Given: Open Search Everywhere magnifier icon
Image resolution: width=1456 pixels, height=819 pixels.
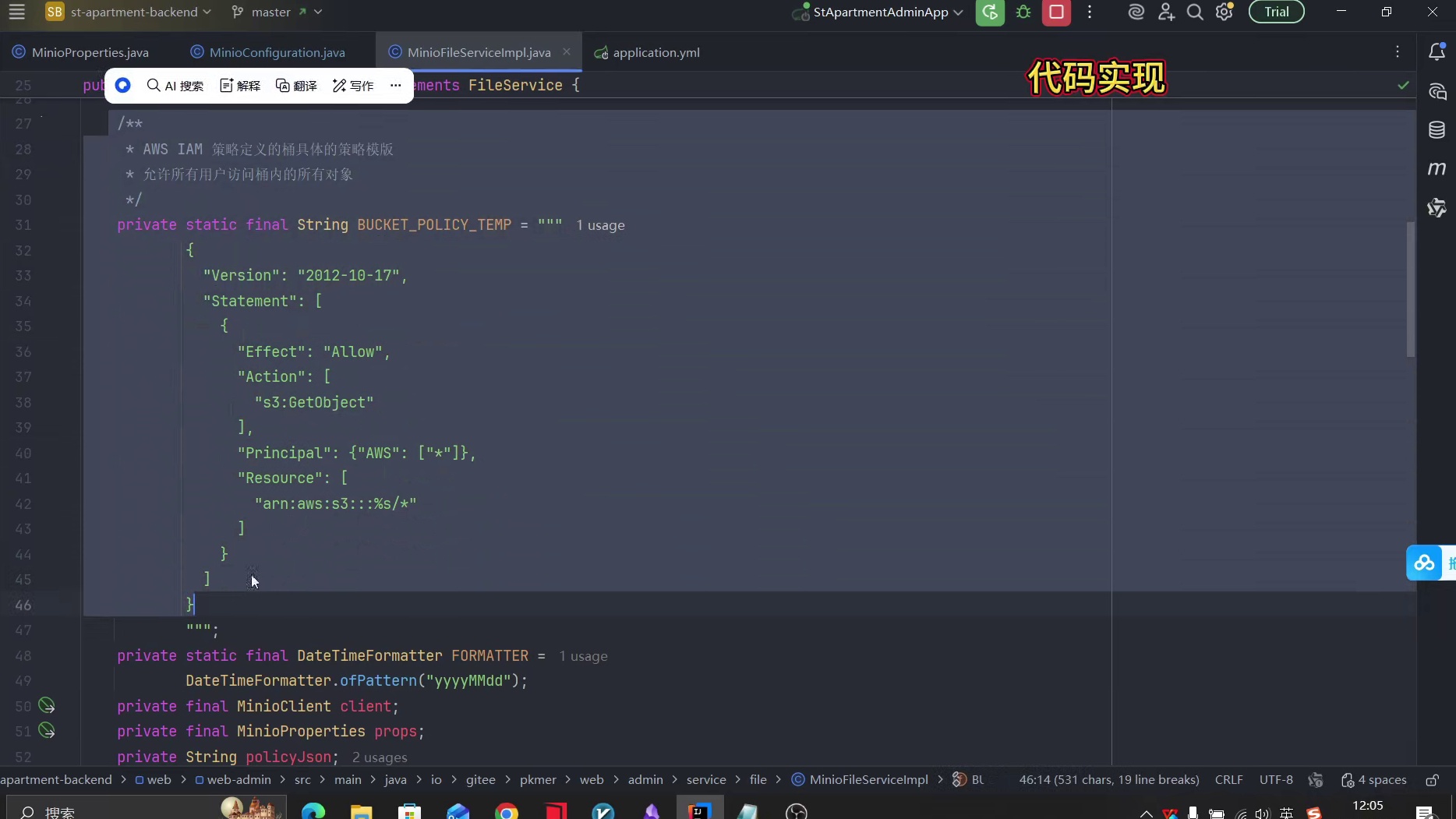Looking at the screenshot, I should 1195,12.
